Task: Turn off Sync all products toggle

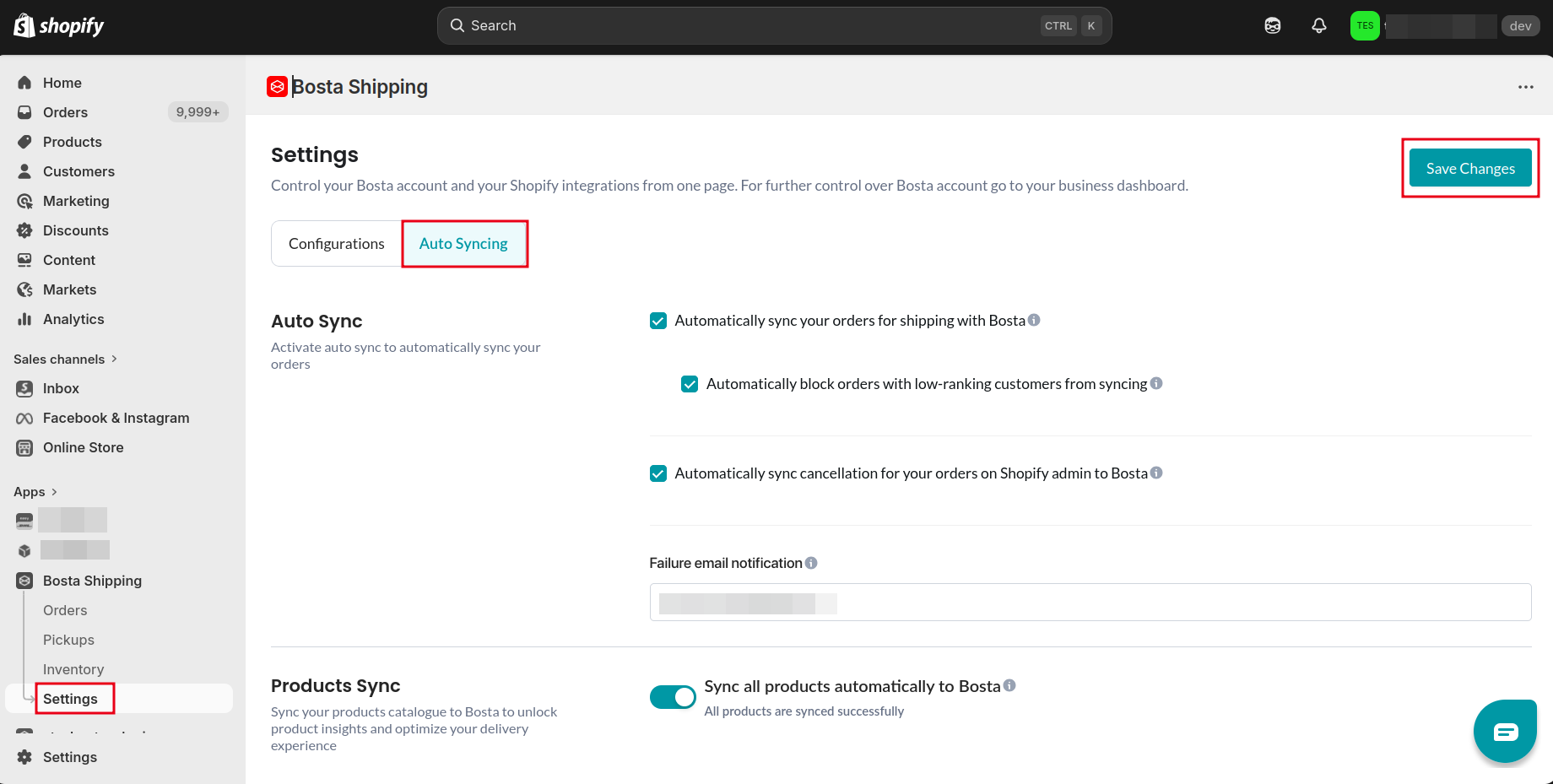Action: (x=673, y=697)
